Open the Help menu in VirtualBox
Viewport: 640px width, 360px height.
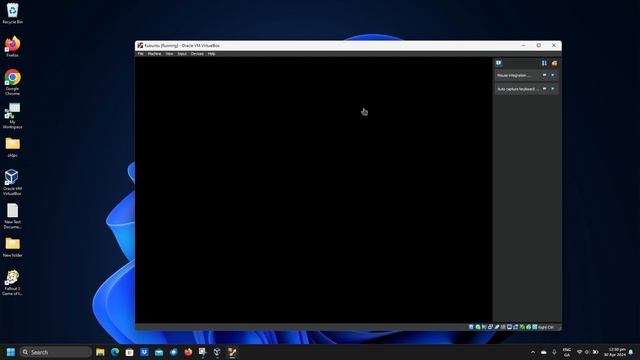pyautogui.click(x=211, y=54)
